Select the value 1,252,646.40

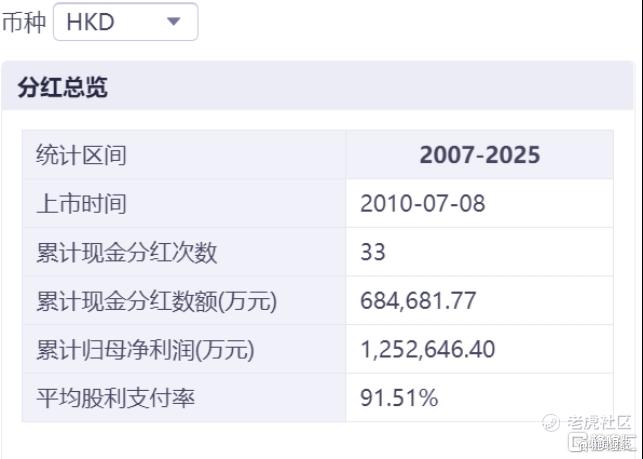coord(427,350)
